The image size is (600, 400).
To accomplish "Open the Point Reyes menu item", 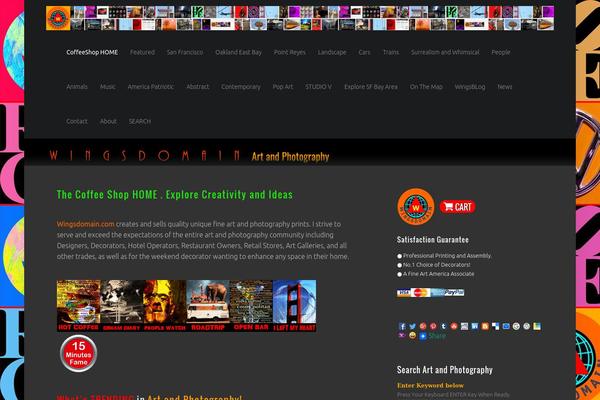I will point(290,52).
